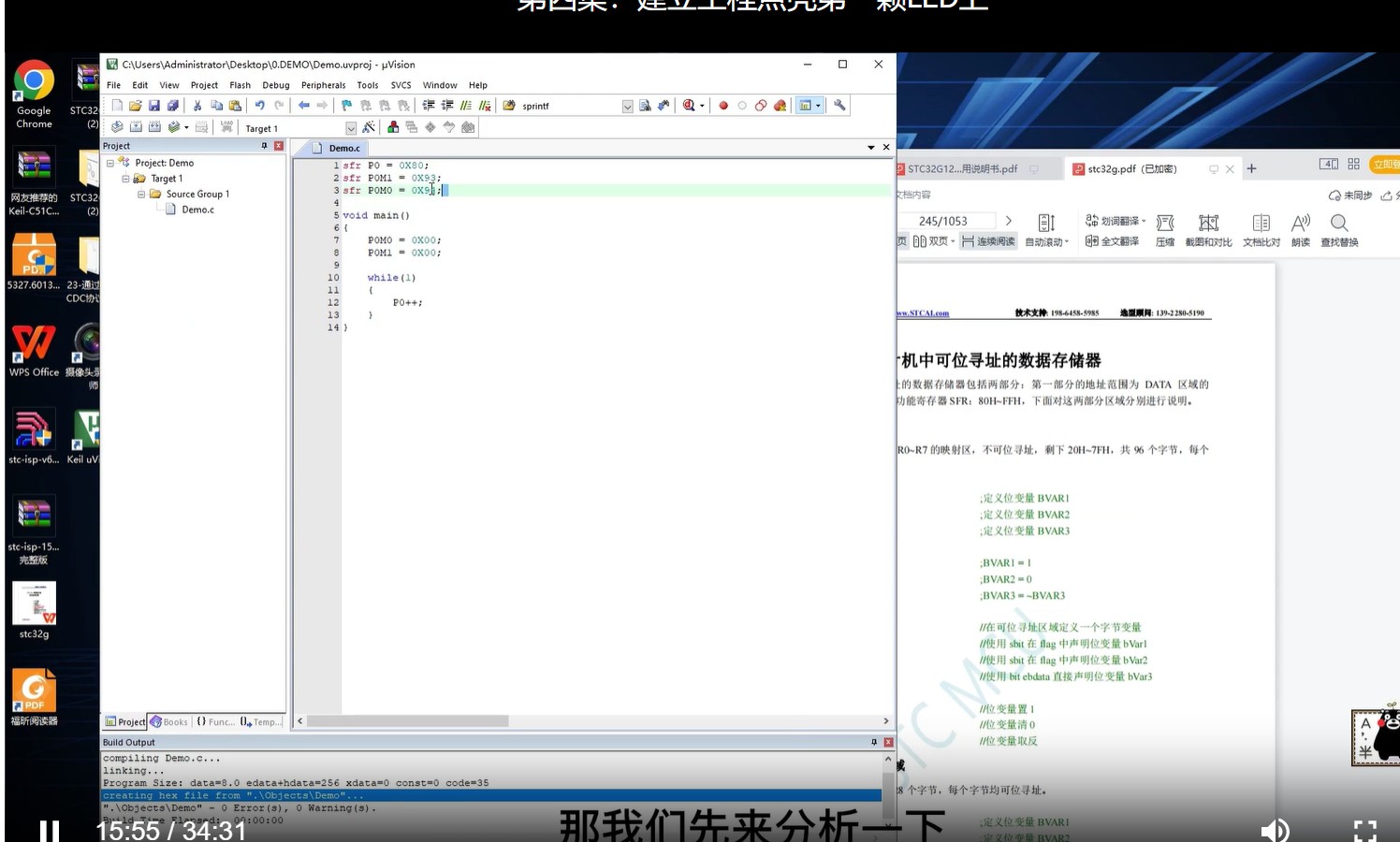Switch to the Books panel tab
1400x842 pixels.
pos(169,722)
